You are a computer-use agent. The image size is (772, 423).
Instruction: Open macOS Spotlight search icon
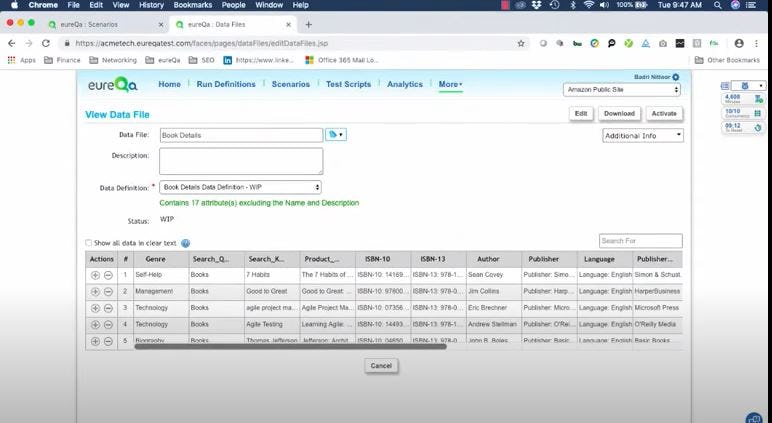click(x=718, y=5)
